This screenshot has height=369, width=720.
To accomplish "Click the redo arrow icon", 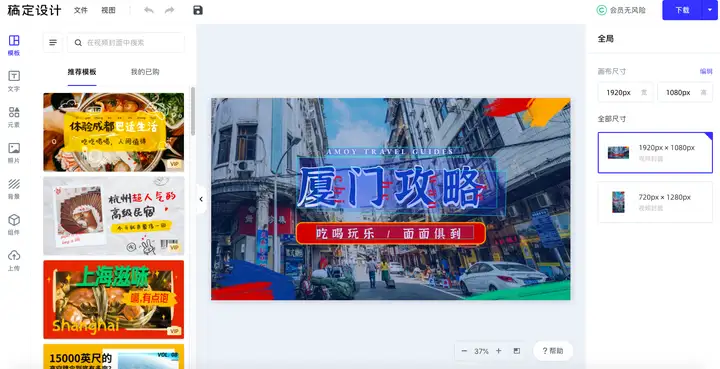I will coord(169,10).
